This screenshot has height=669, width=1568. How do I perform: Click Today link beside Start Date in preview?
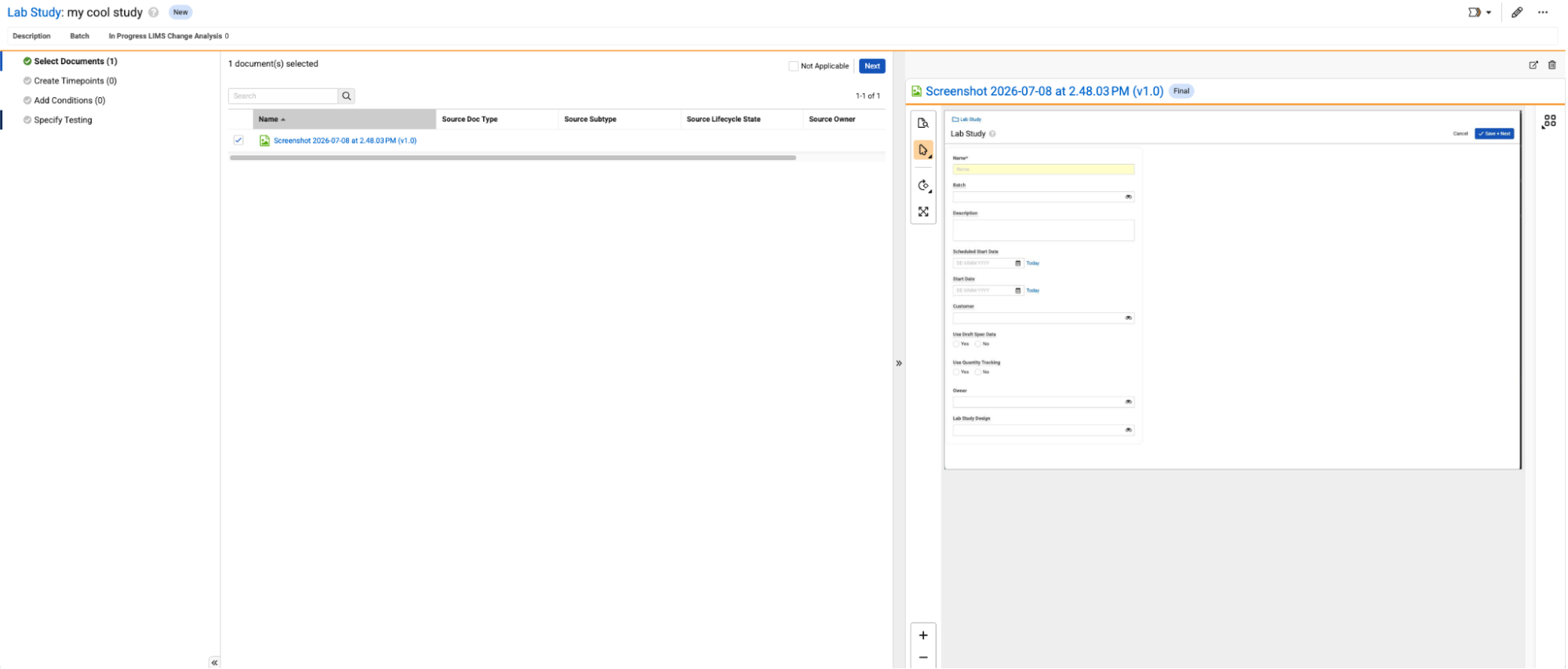pos(1032,291)
